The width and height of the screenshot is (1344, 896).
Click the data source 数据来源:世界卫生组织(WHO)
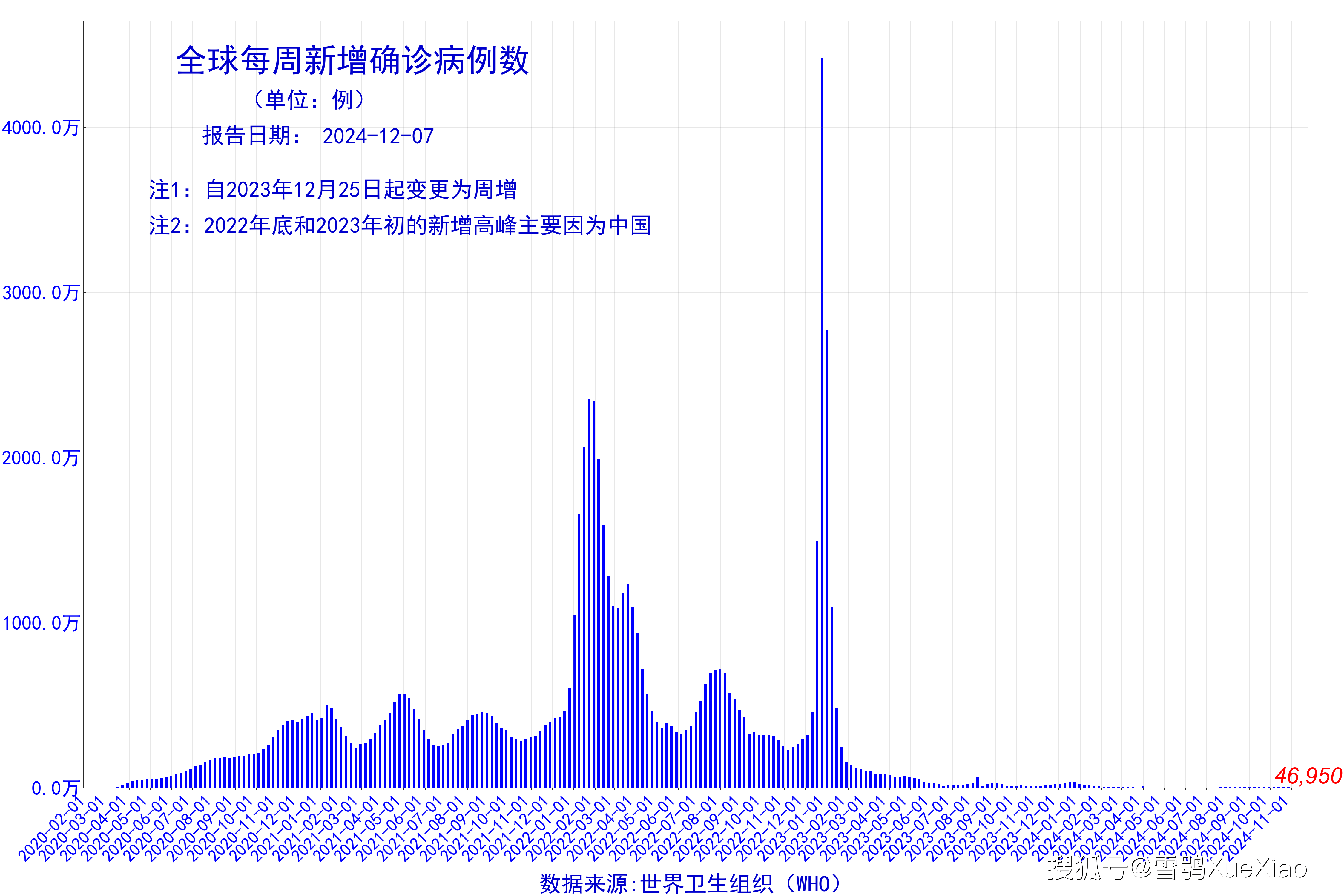(x=691, y=883)
